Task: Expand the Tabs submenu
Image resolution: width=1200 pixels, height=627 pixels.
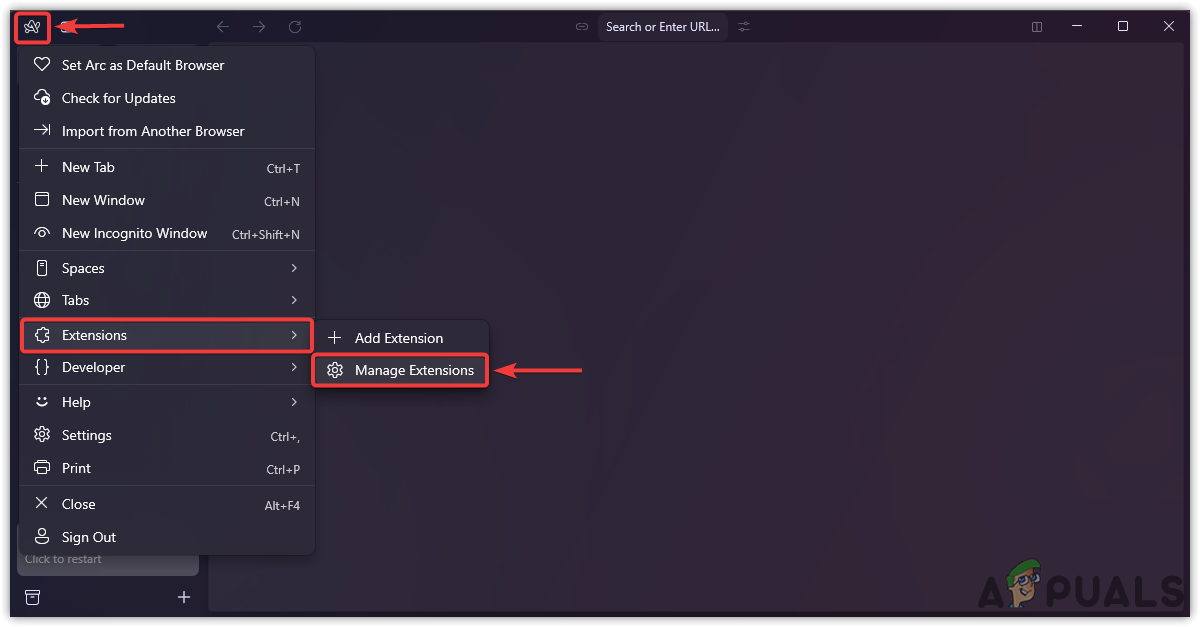Action: click(x=166, y=300)
